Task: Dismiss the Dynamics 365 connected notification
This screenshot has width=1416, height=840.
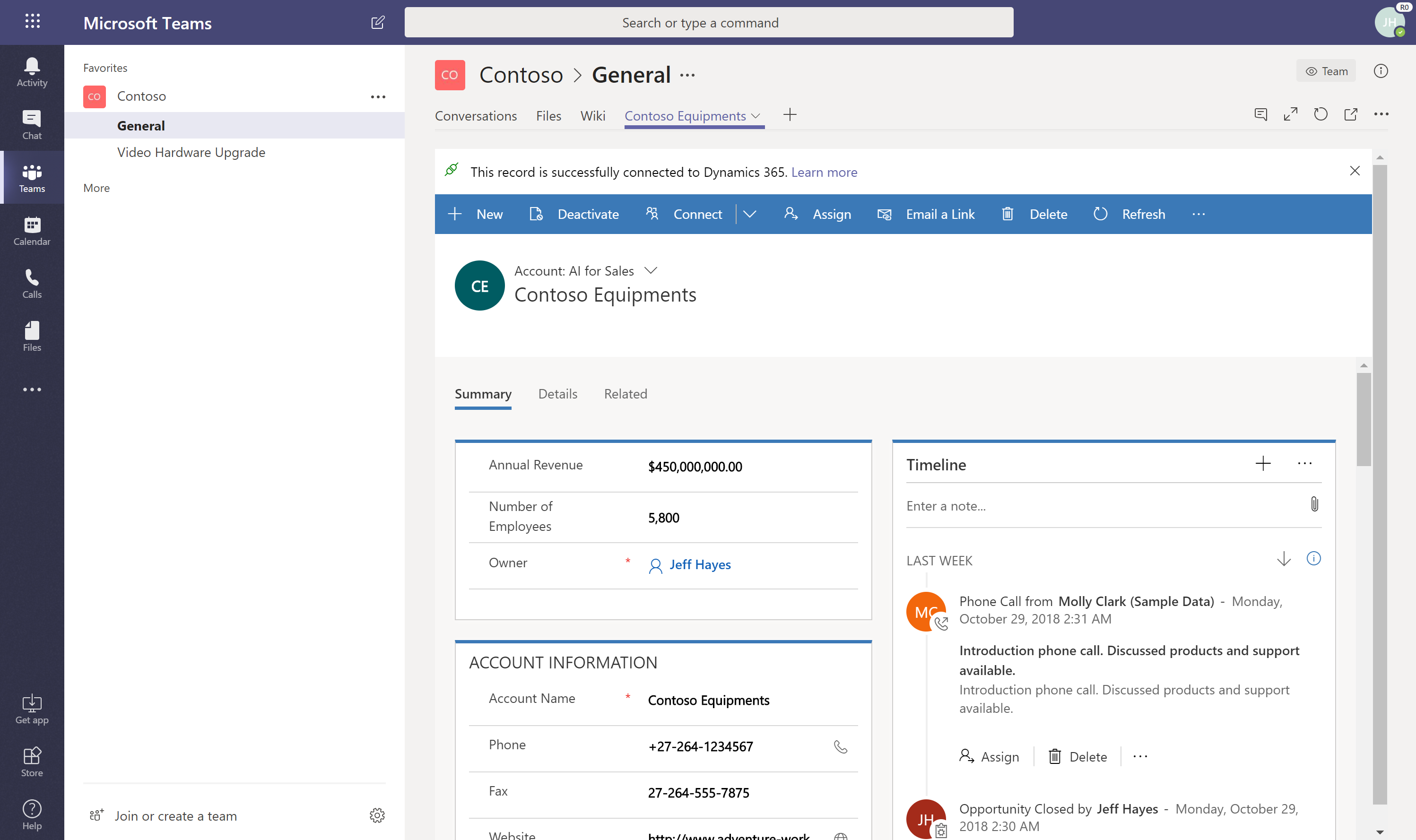Action: click(1355, 171)
